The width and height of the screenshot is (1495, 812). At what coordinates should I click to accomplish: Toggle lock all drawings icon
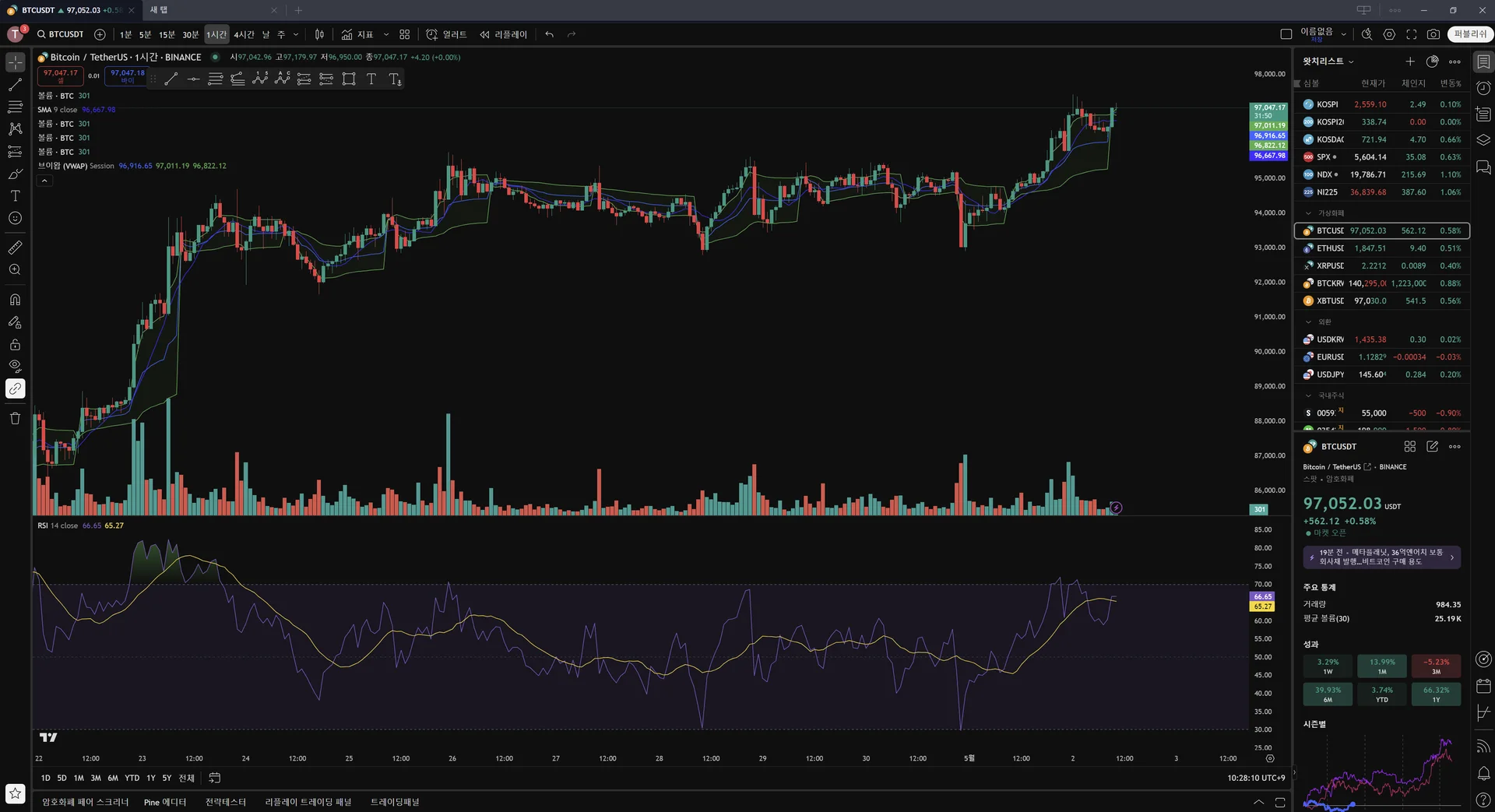(15, 344)
